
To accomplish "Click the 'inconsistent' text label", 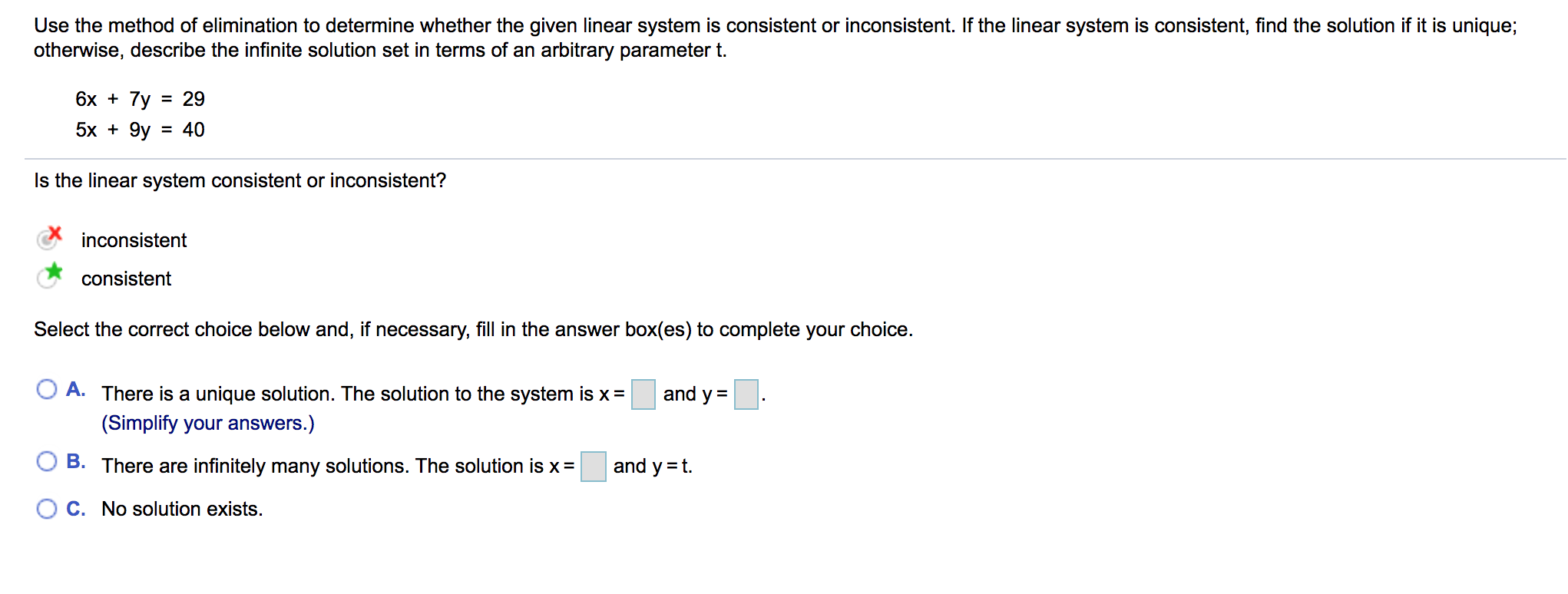I will (x=134, y=240).
